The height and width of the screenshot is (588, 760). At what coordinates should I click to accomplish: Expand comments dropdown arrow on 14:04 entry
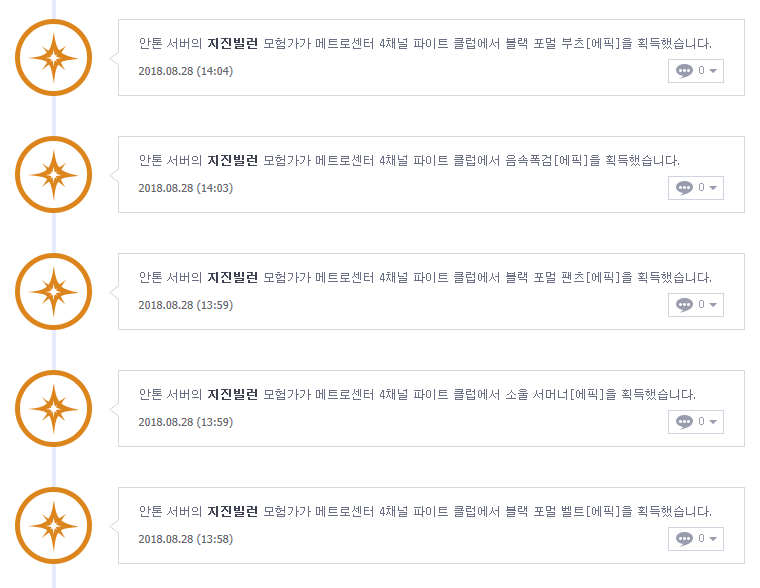point(712,71)
